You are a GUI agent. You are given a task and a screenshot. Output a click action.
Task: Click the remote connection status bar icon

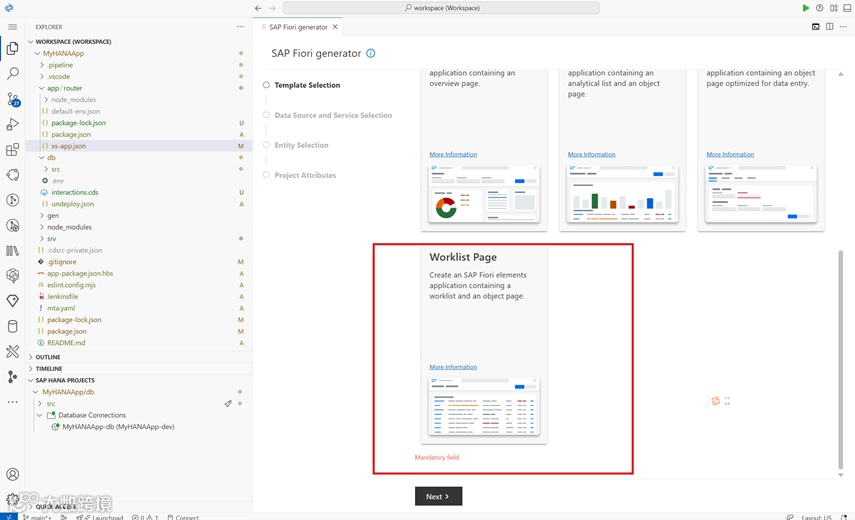tap(9, 517)
